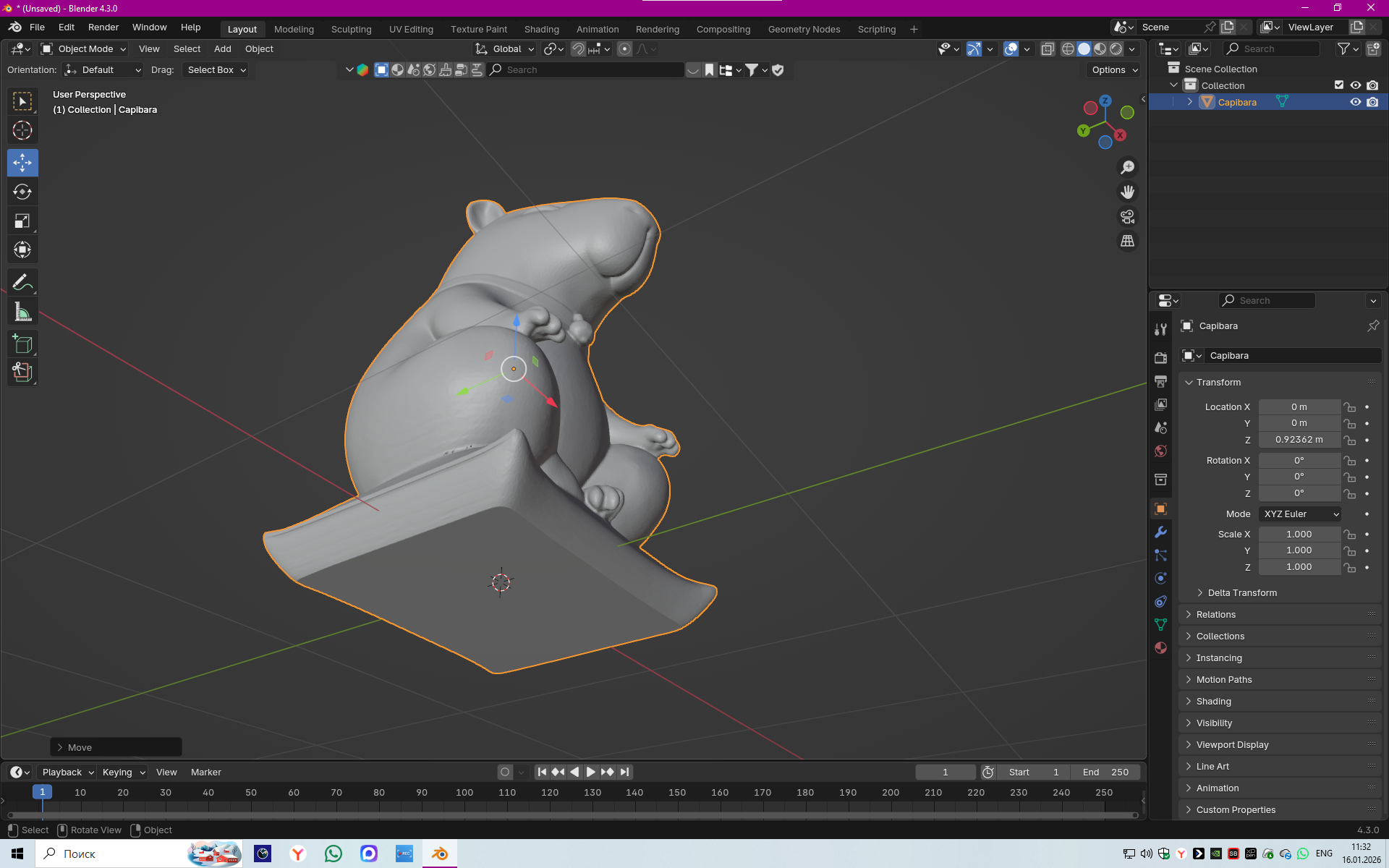Image resolution: width=1389 pixels, height=868 pixels.
Task: Select the Scale tool
Action: [22, 221]
